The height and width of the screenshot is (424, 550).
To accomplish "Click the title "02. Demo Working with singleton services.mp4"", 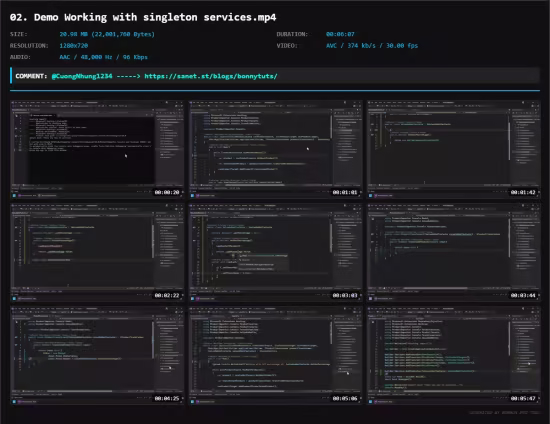I will 143,17.
